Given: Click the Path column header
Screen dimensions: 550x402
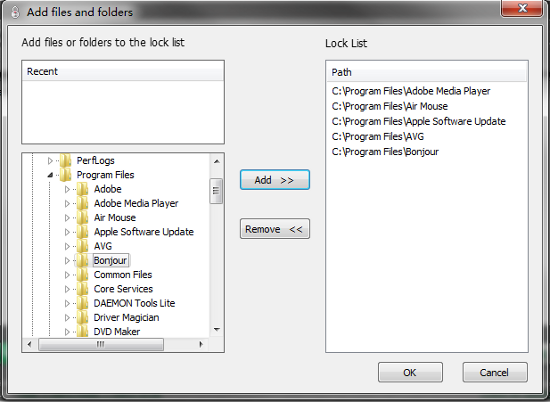Looking at the screenshot, I should click(426, 72).
